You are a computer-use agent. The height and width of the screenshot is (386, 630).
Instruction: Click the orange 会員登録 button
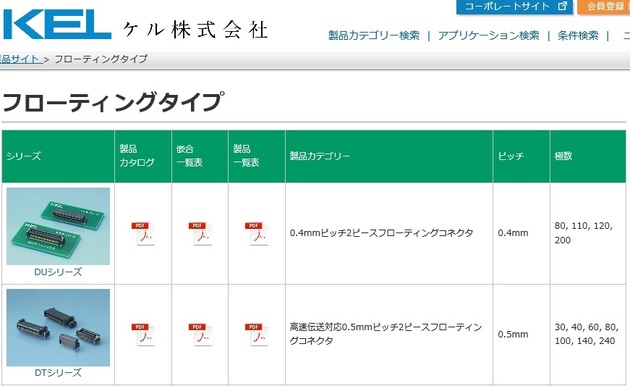(x=603, y=7)
